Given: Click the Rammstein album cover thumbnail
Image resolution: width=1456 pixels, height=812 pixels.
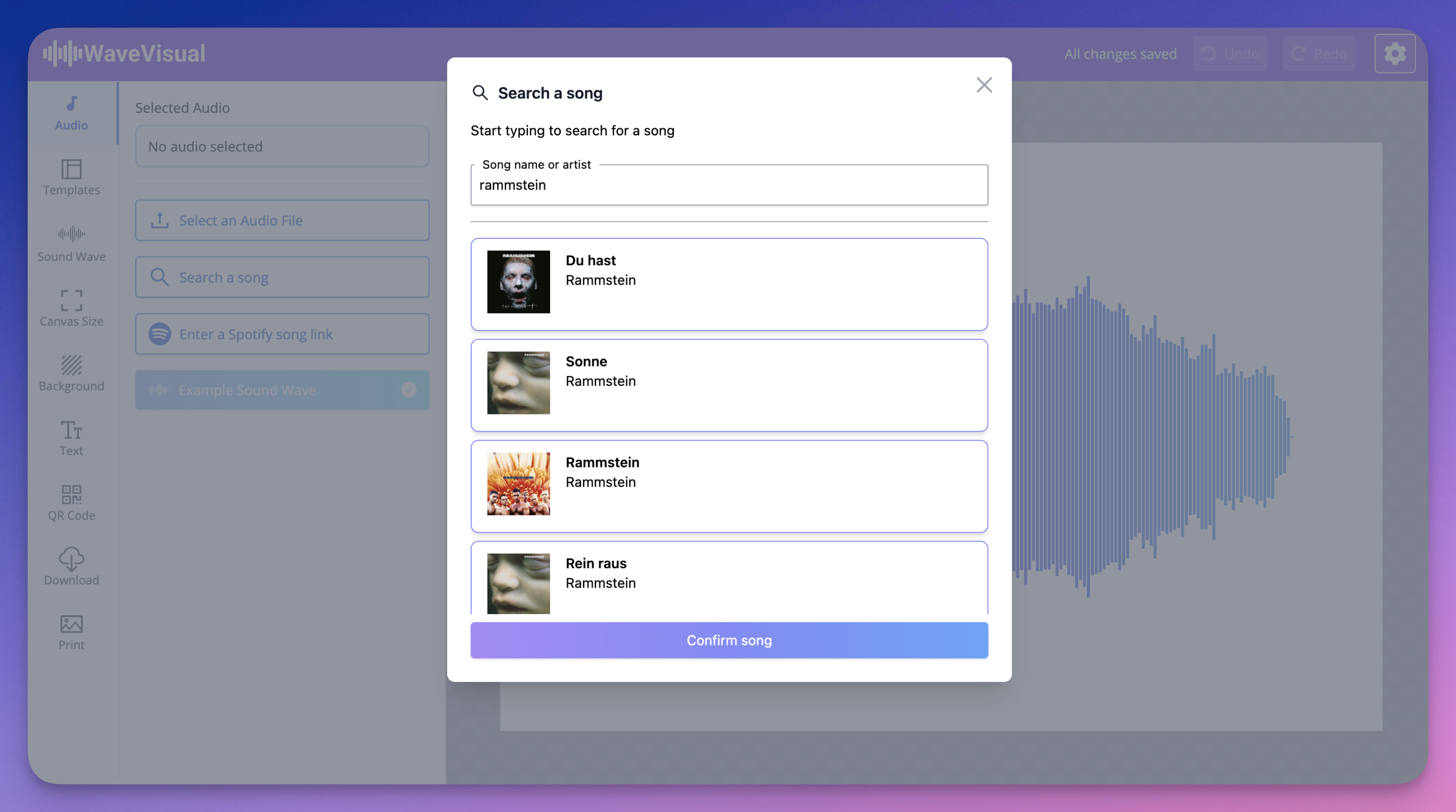Looking at the screenshot, I should 518,484.
